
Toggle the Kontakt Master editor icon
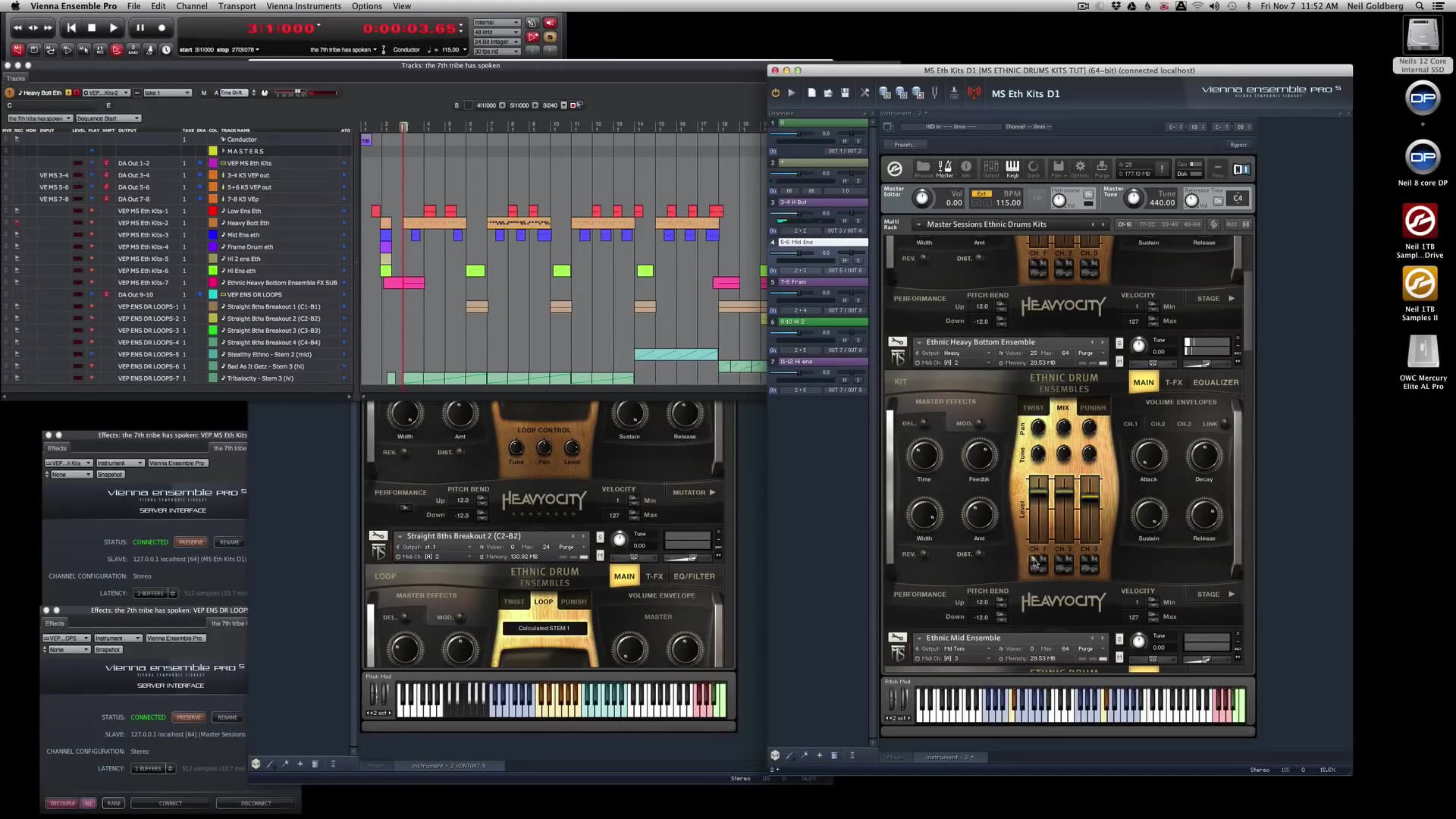(944, 168)
